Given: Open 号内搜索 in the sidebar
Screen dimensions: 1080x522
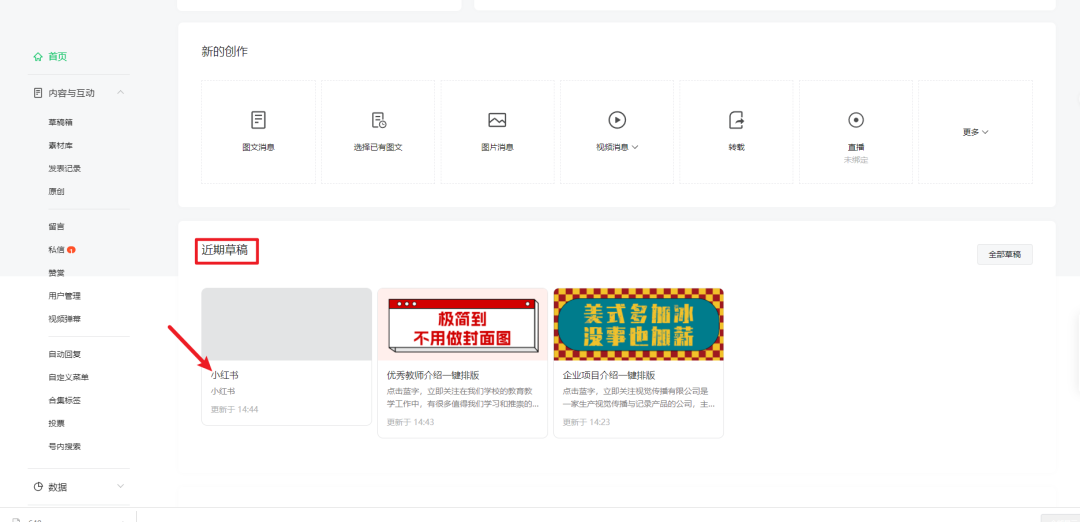Looking at the screenshot, I should coord(64,446).
